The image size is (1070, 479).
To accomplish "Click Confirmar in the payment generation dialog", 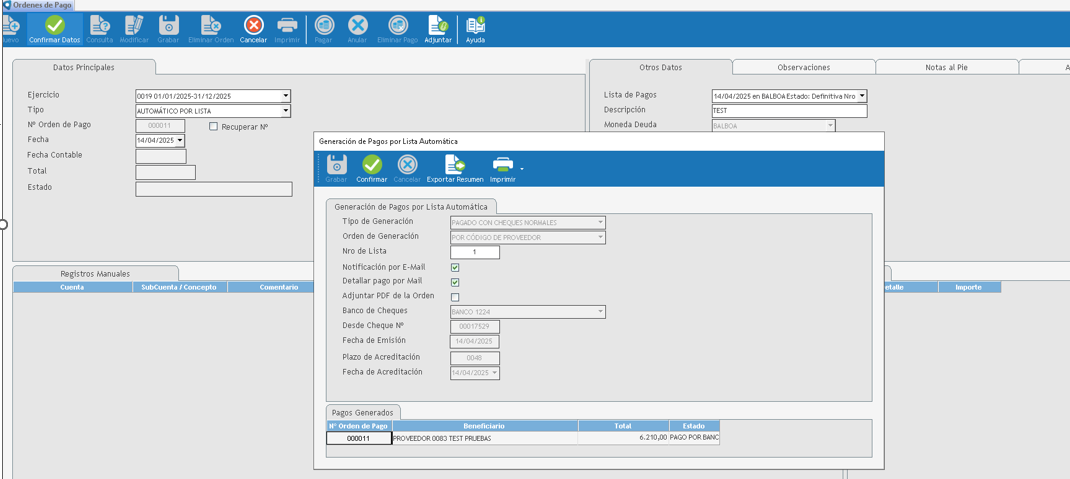I will [x=372, y=168].
